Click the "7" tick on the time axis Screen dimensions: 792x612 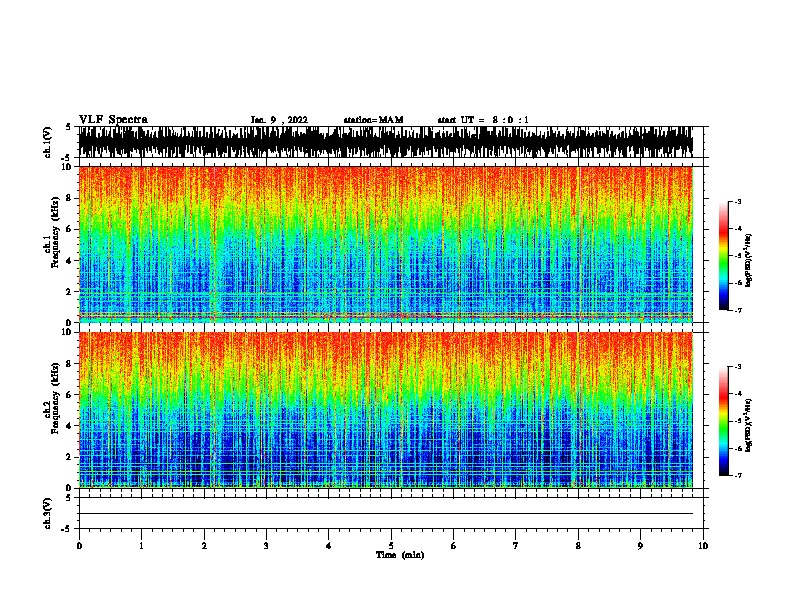516,546
